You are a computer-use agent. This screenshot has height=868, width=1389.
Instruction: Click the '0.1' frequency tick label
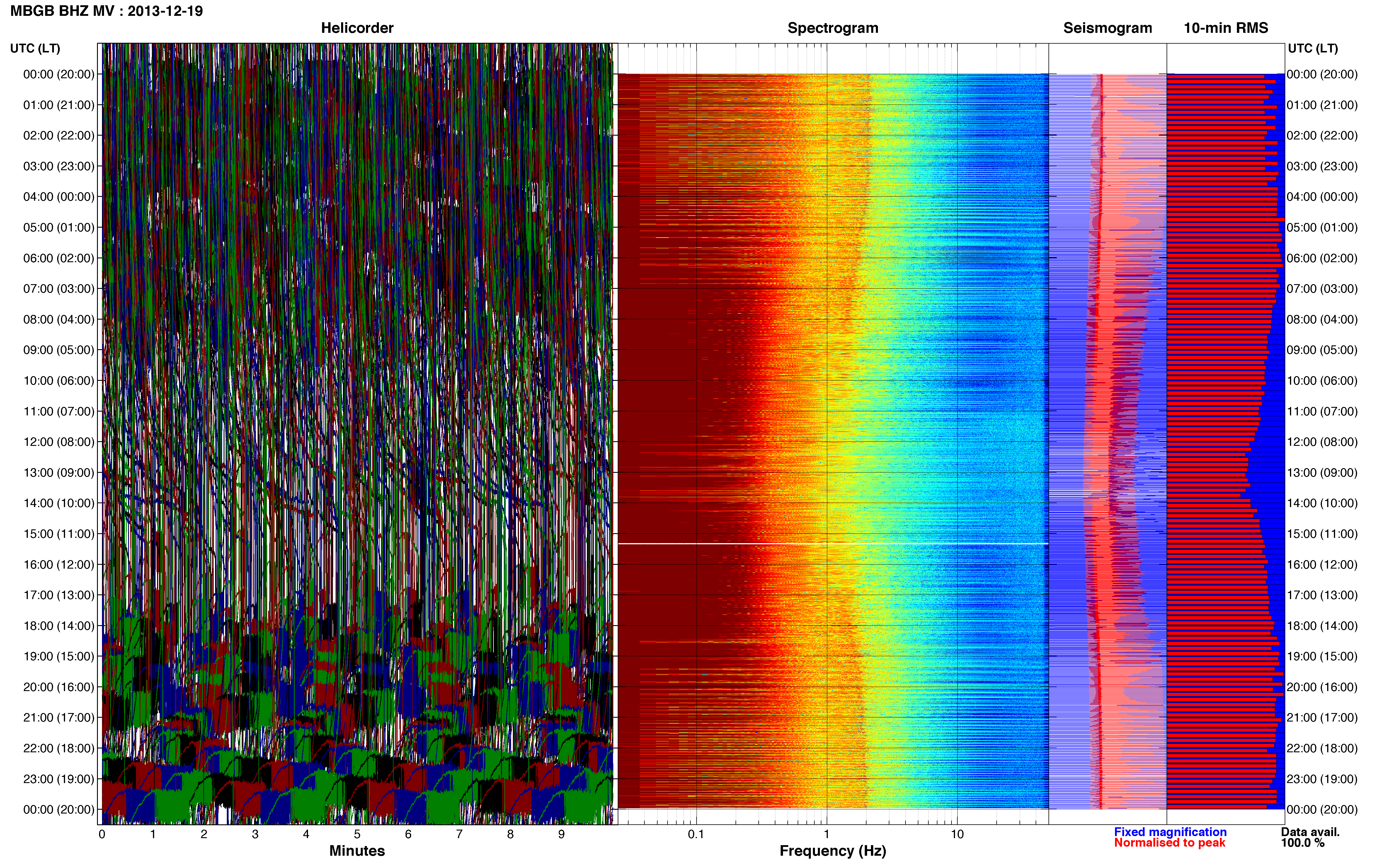(696, 834)
